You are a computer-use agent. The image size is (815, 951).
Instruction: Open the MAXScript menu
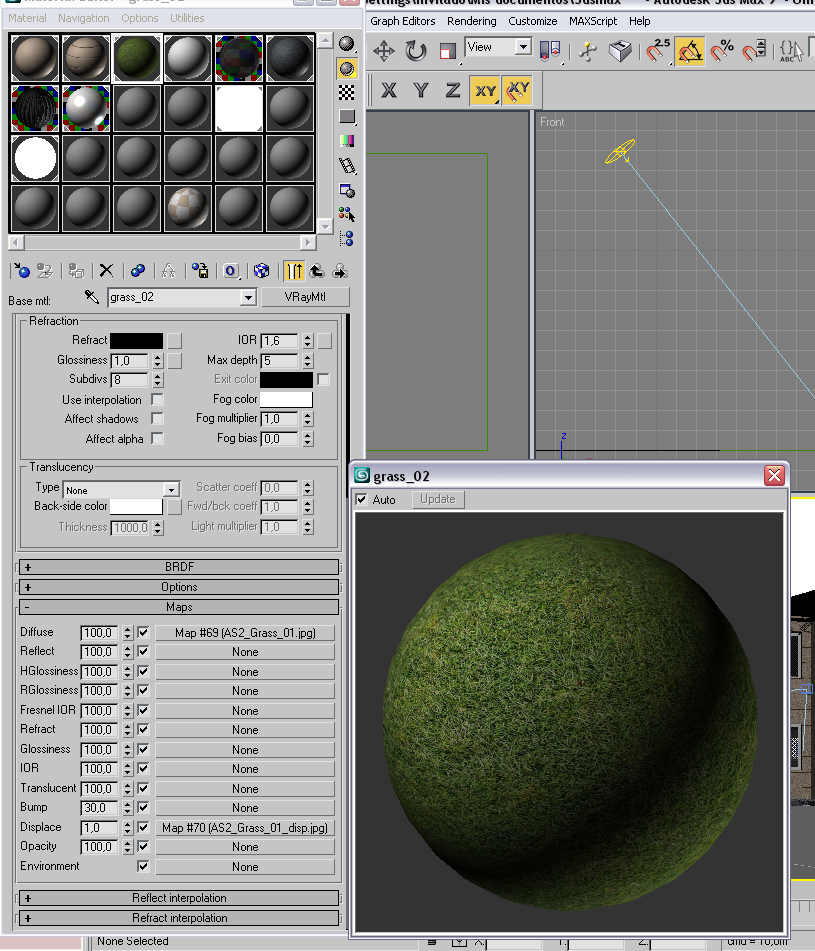click(x=593, y=21)
